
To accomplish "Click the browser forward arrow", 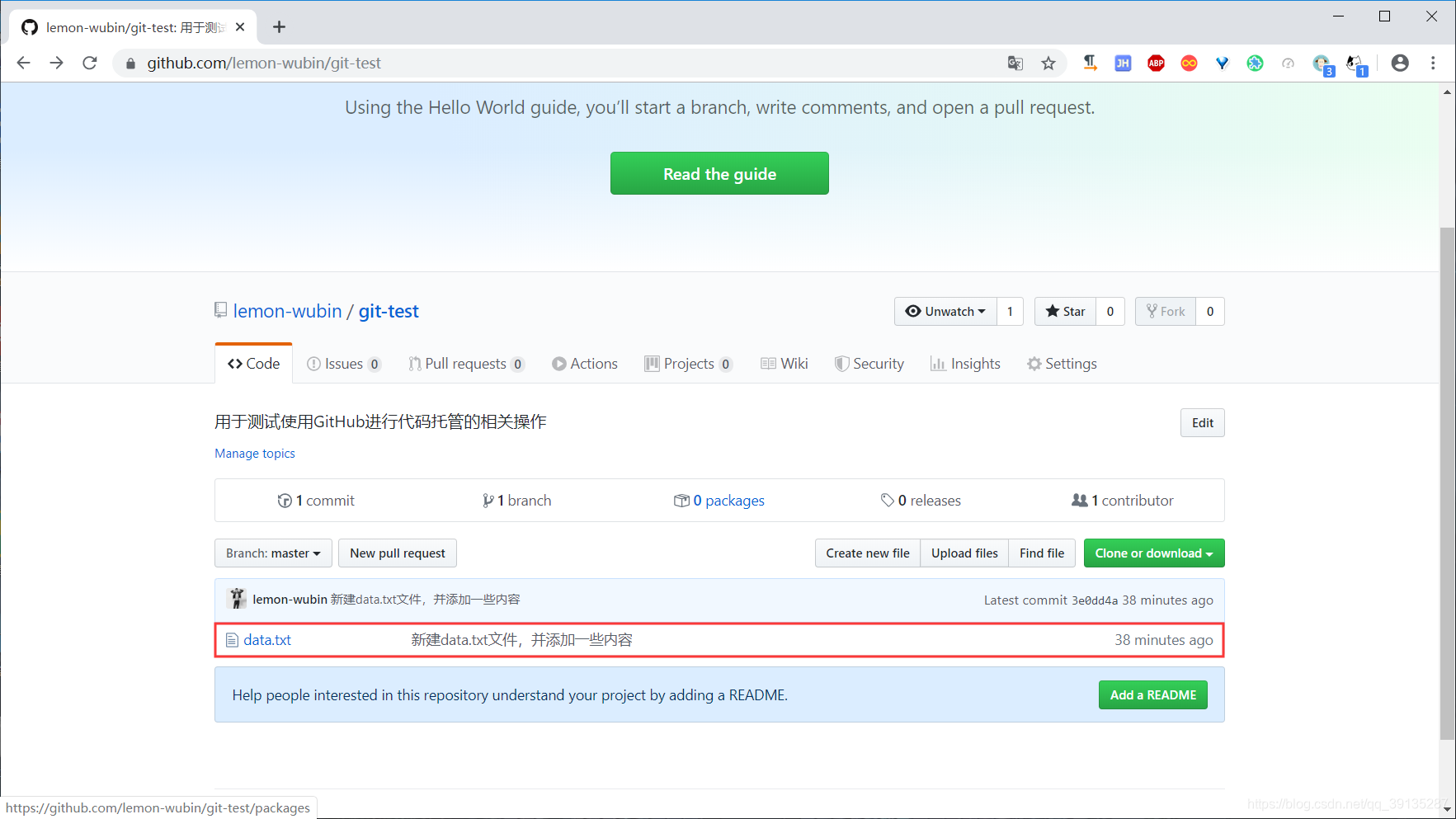I will click(x=56, y=63).
